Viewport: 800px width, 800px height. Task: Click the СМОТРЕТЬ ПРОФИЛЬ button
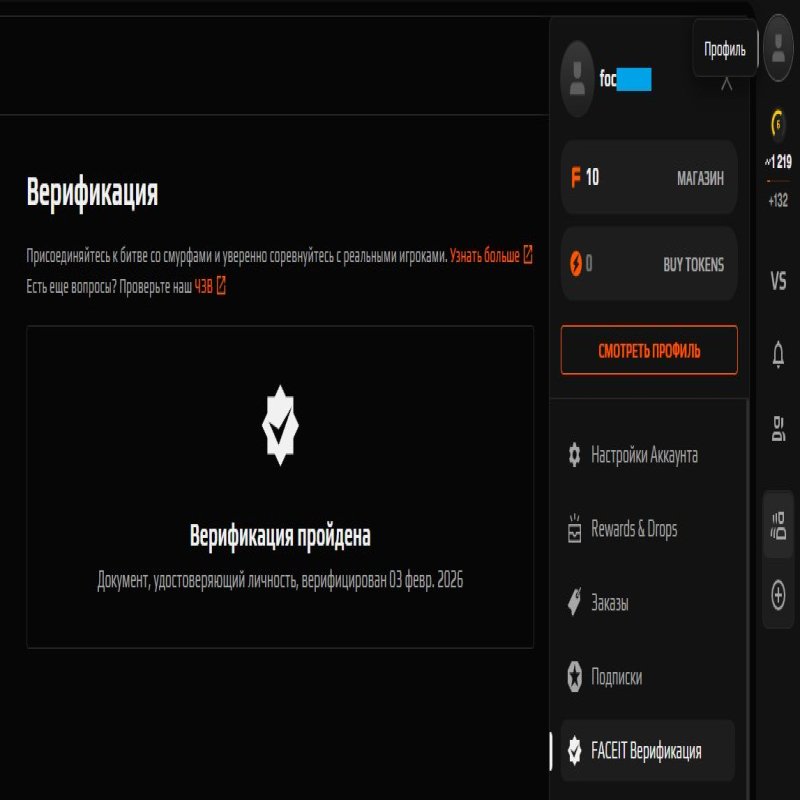649,350
